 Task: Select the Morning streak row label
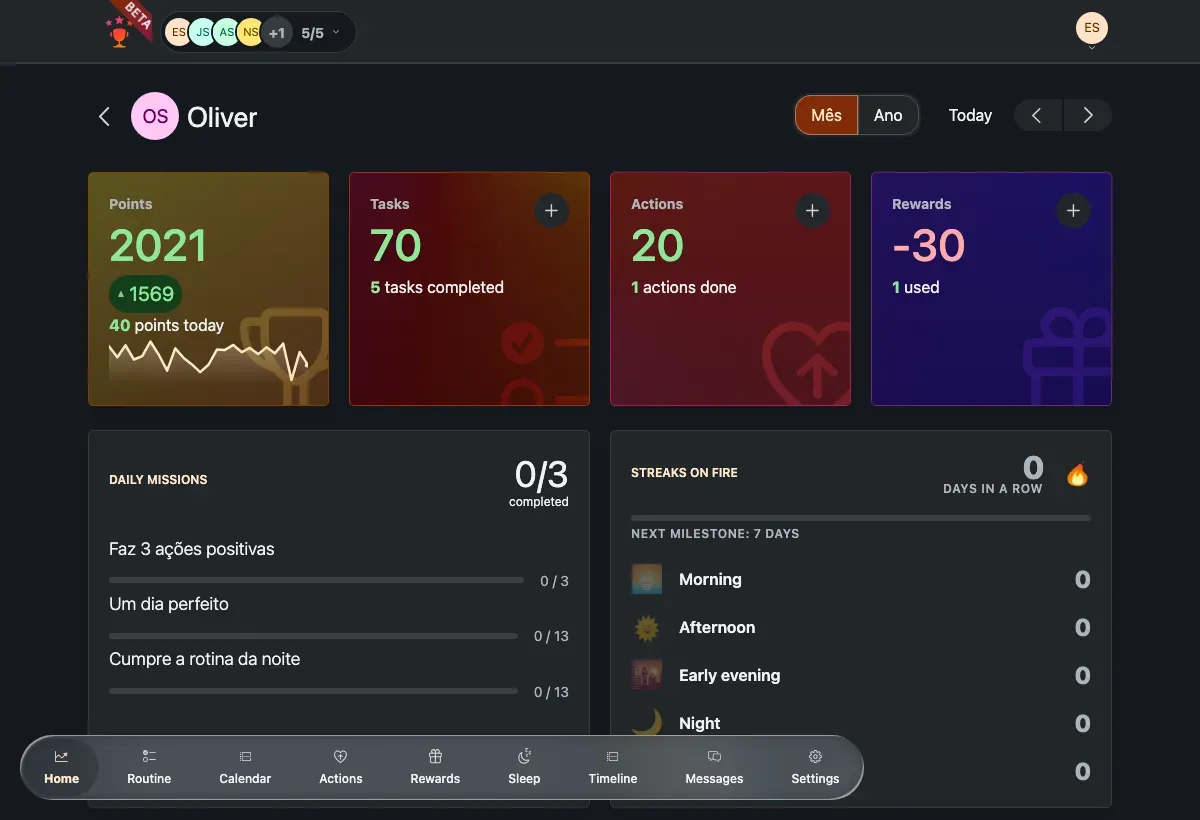point(710,579)
